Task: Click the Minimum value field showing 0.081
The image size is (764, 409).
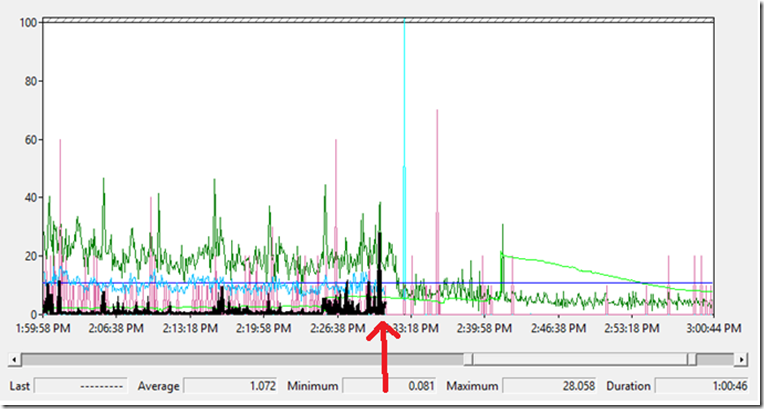Action: point(389,386)
